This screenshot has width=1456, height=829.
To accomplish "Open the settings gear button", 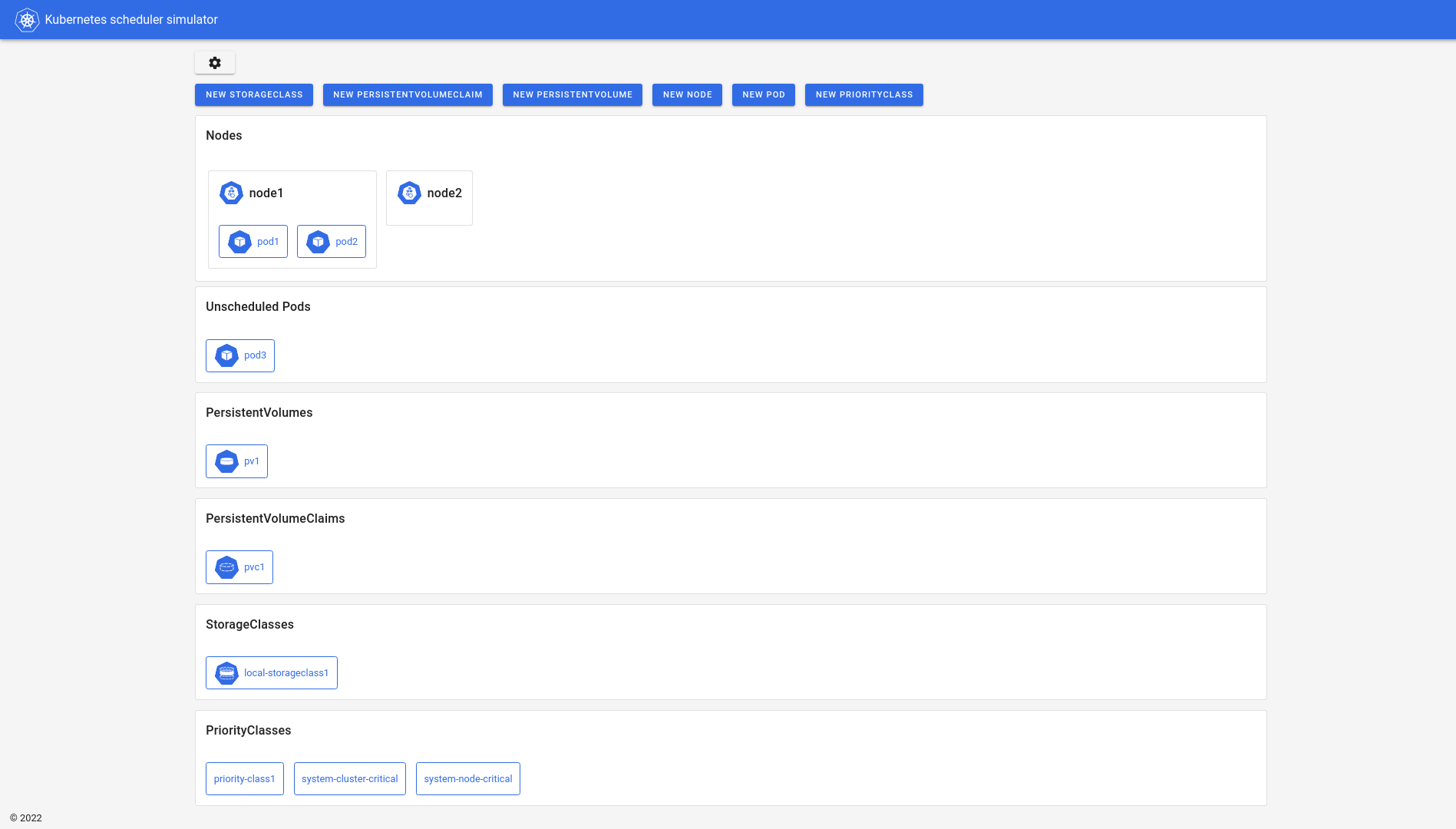I will (215, 63).
